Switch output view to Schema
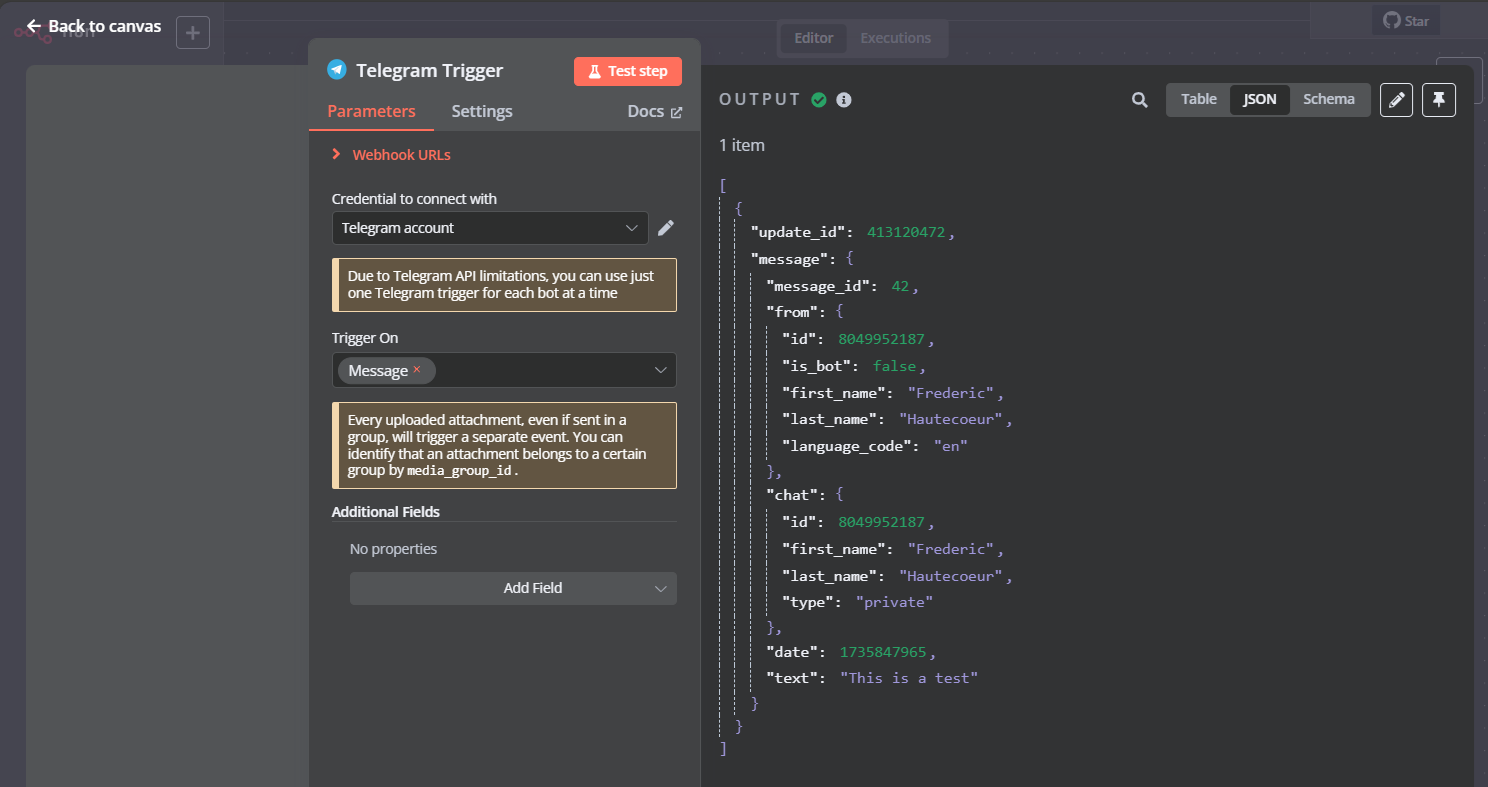 pos(1329,99)
